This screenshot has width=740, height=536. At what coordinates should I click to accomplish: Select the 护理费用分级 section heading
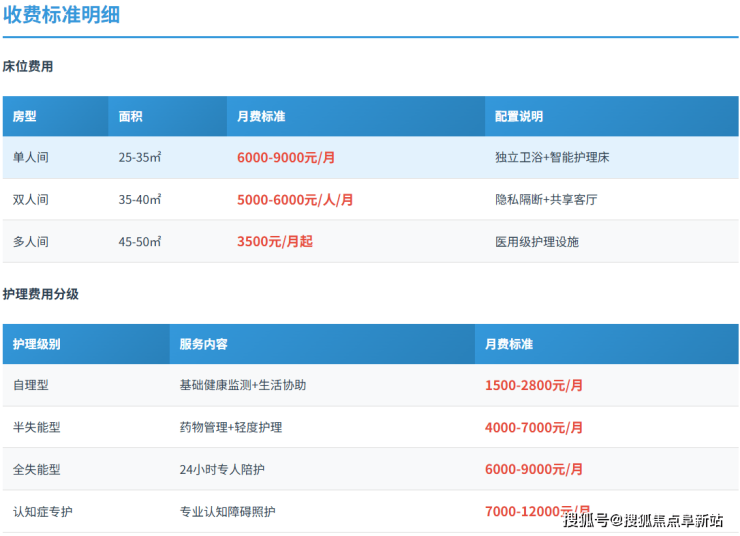[x=41, y=295]
